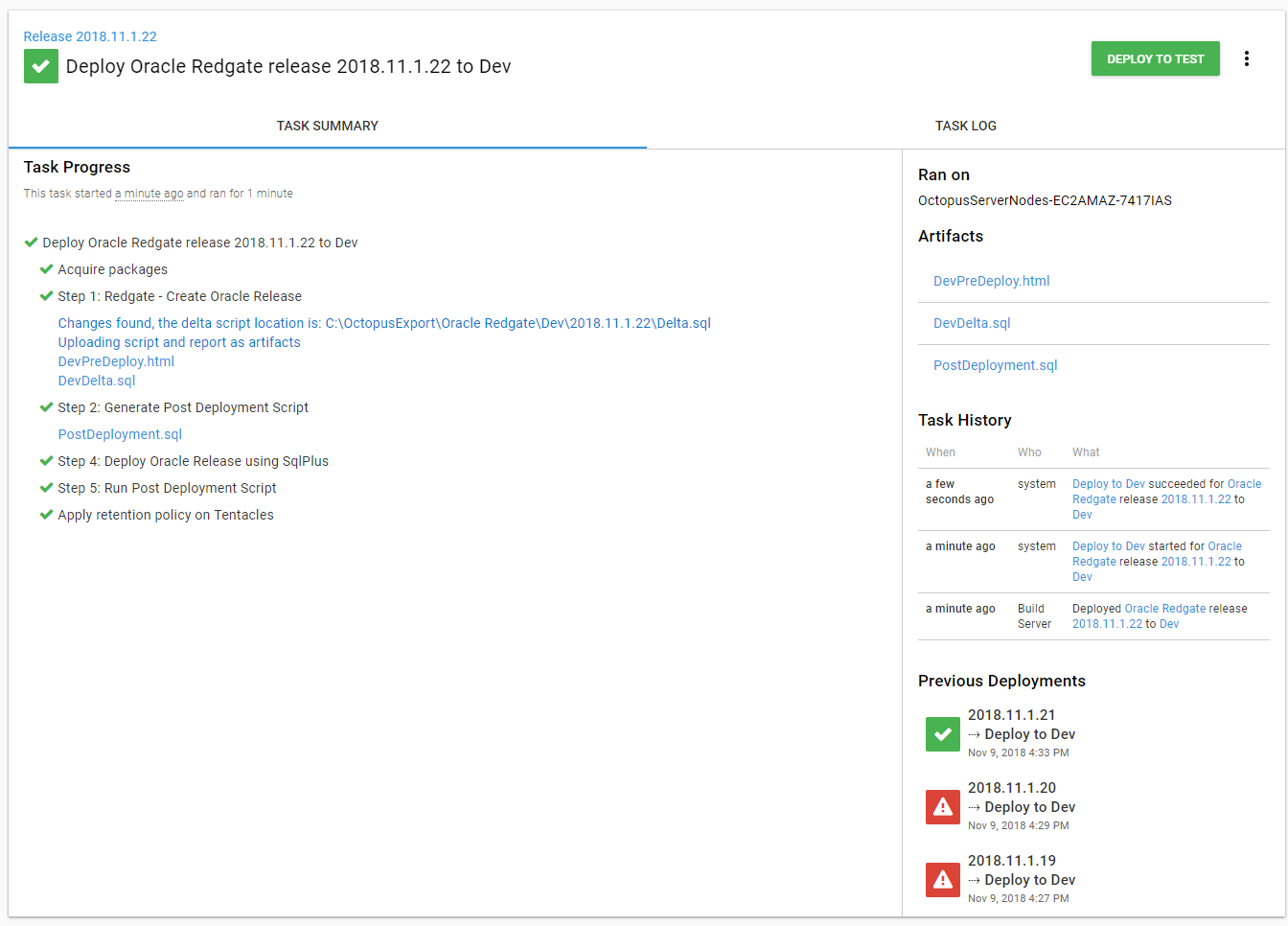Open DevPreDeploy.html in the Artifacts panel

coord(991,281)
